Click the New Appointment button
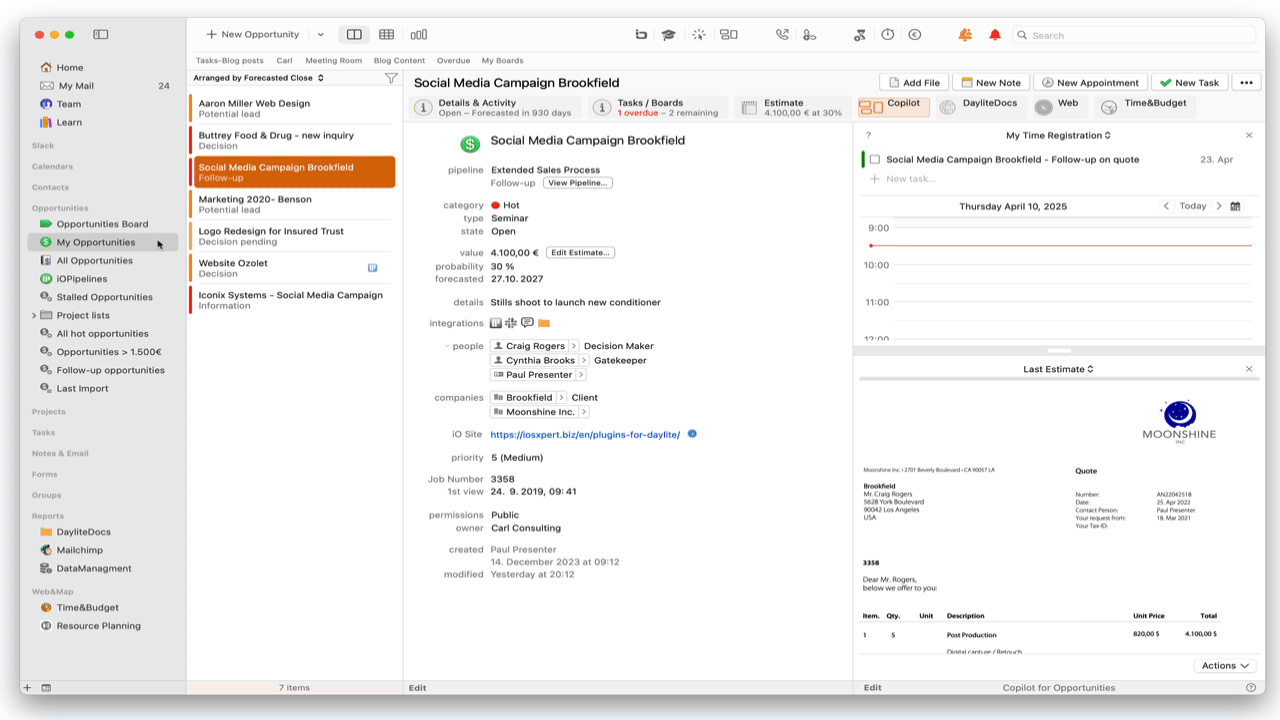Viewport: 1280px width, 720px height. click(x=1089, y=83)
